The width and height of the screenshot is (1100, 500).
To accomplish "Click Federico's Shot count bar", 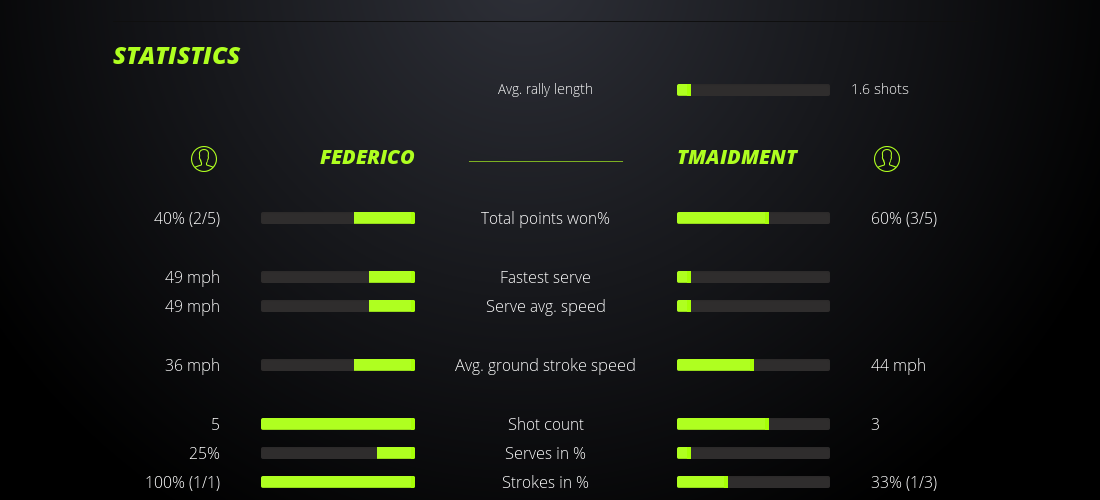I will (338, 424).
